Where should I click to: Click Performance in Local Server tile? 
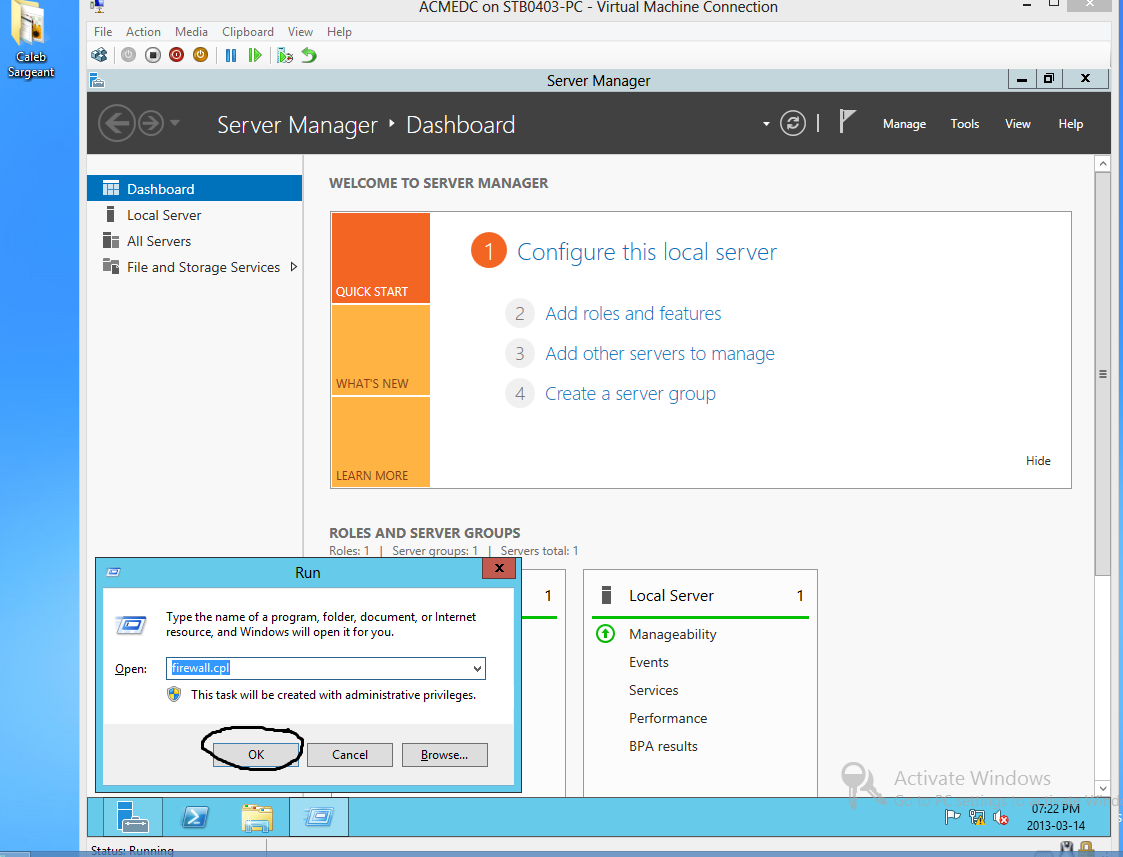pos(667,718)
